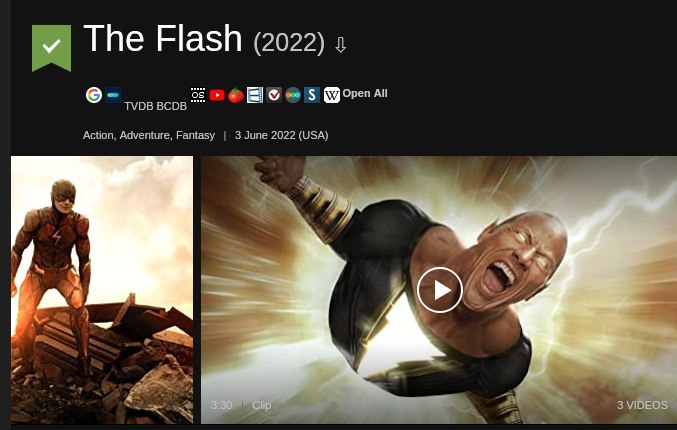677x430 pixels.
Task: Open the 3 June 2022 release date link
Action: click(x=282, y=136)
